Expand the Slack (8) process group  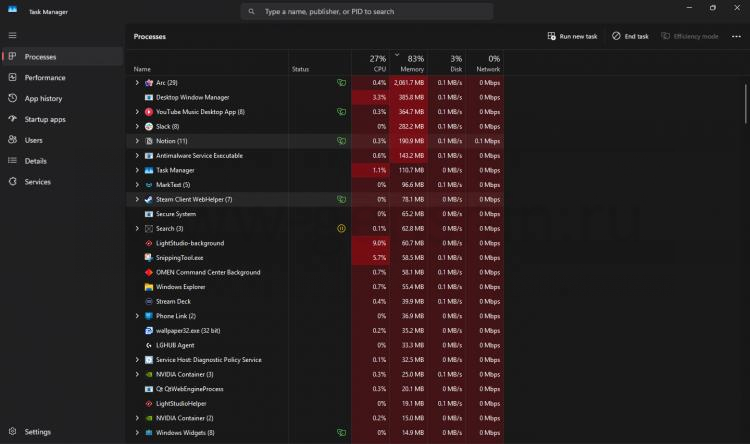[x=137, y=126]
